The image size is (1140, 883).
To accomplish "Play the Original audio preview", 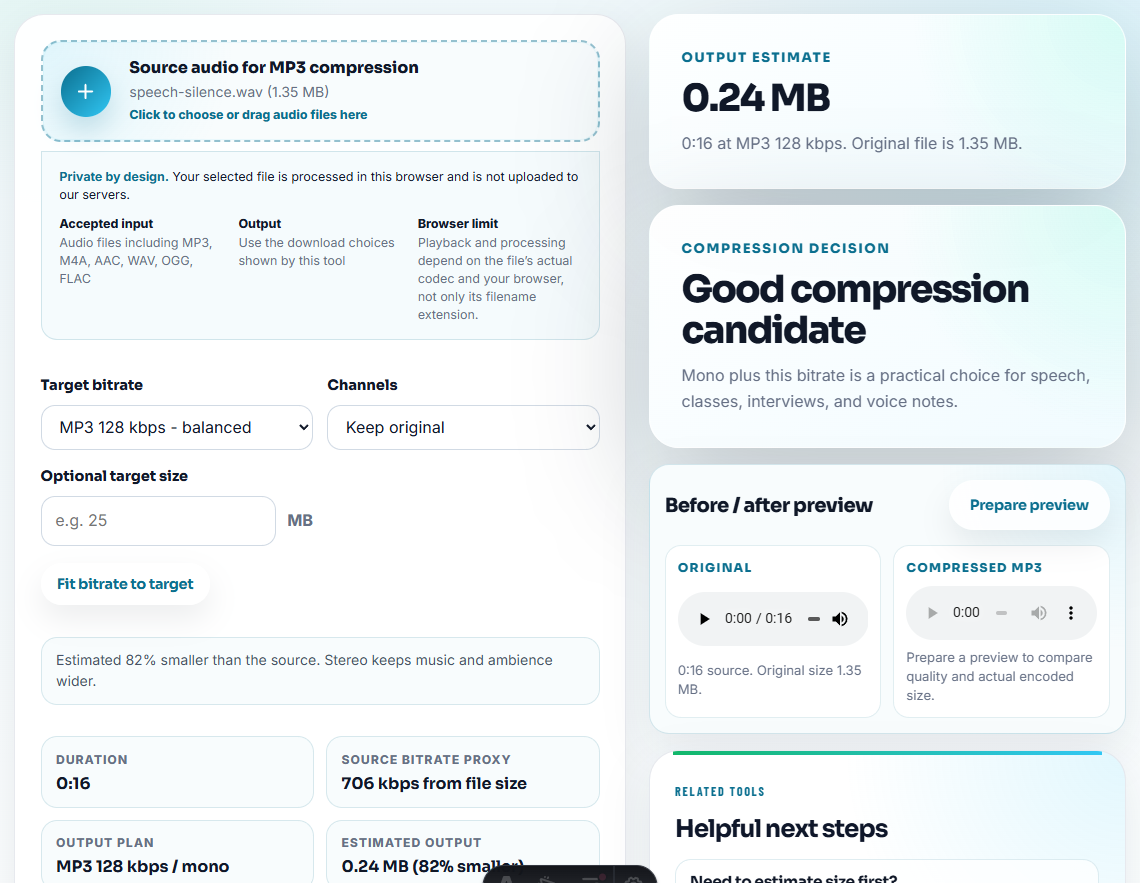I will tap(704, 618).
